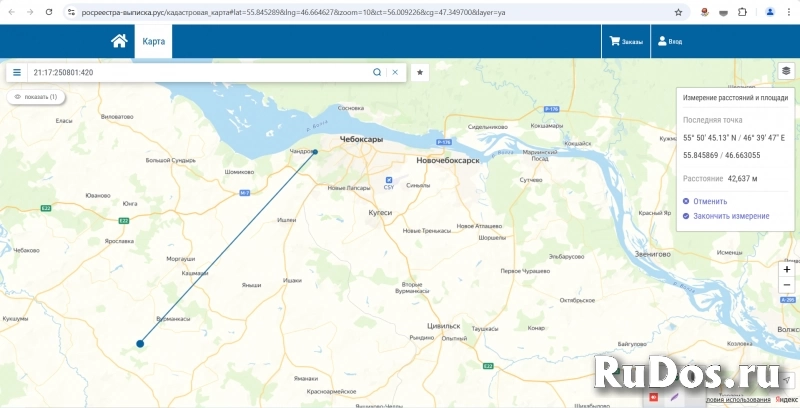Viewport: 800px width, 408px height.
Task: Go forward in the browser
Action: pos(31,12)
